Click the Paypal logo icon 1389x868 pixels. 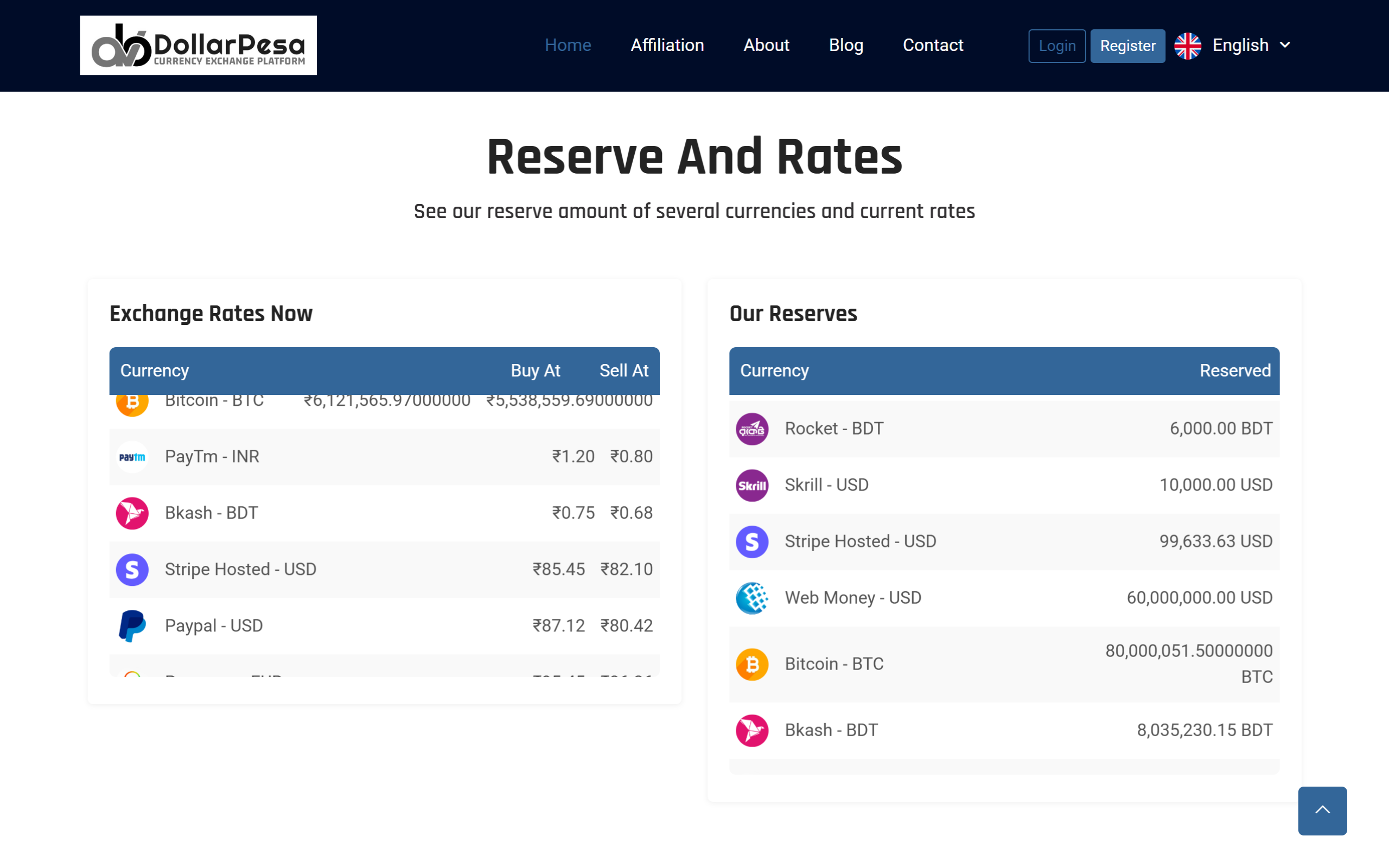pyautogui.click(x=132, y=626)
